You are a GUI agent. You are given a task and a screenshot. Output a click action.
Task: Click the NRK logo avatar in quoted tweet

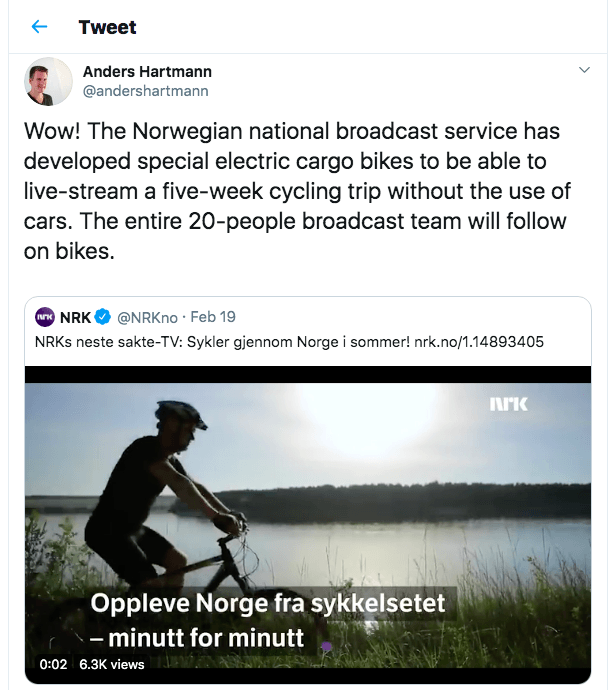click(x=45, y=317)
